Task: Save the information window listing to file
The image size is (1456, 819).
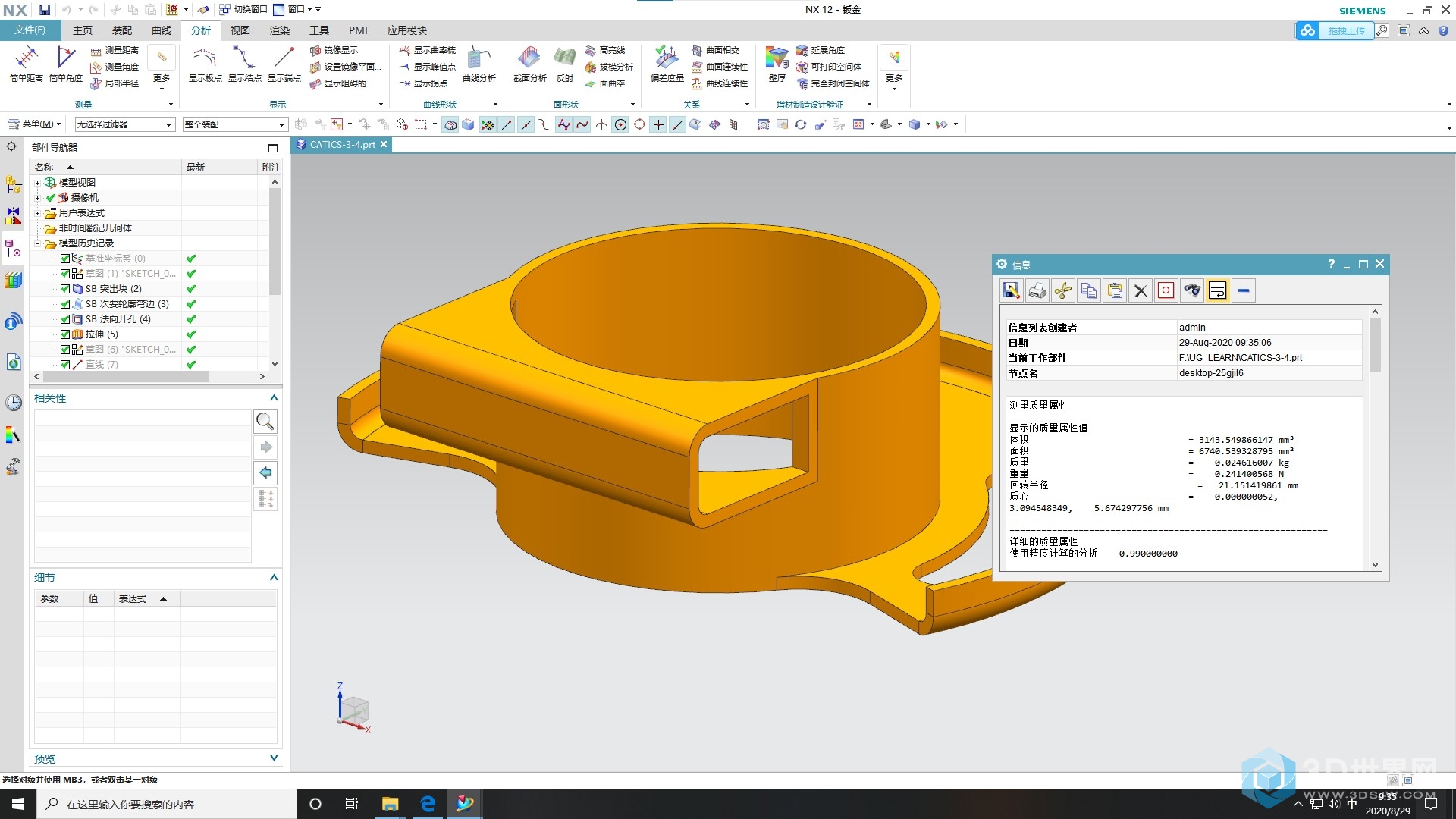Action: pyautogui.click(x=1011, y=290)
